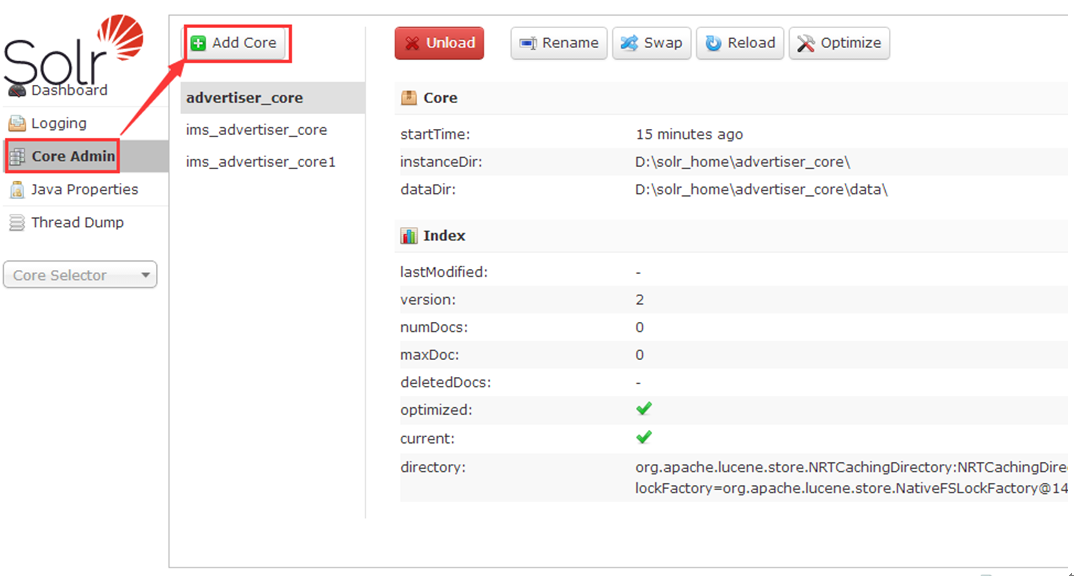This screenshot has height=576, width=1074.
Task: Click the startTime value '15 minutes ago'
Action: pos(689,134)
